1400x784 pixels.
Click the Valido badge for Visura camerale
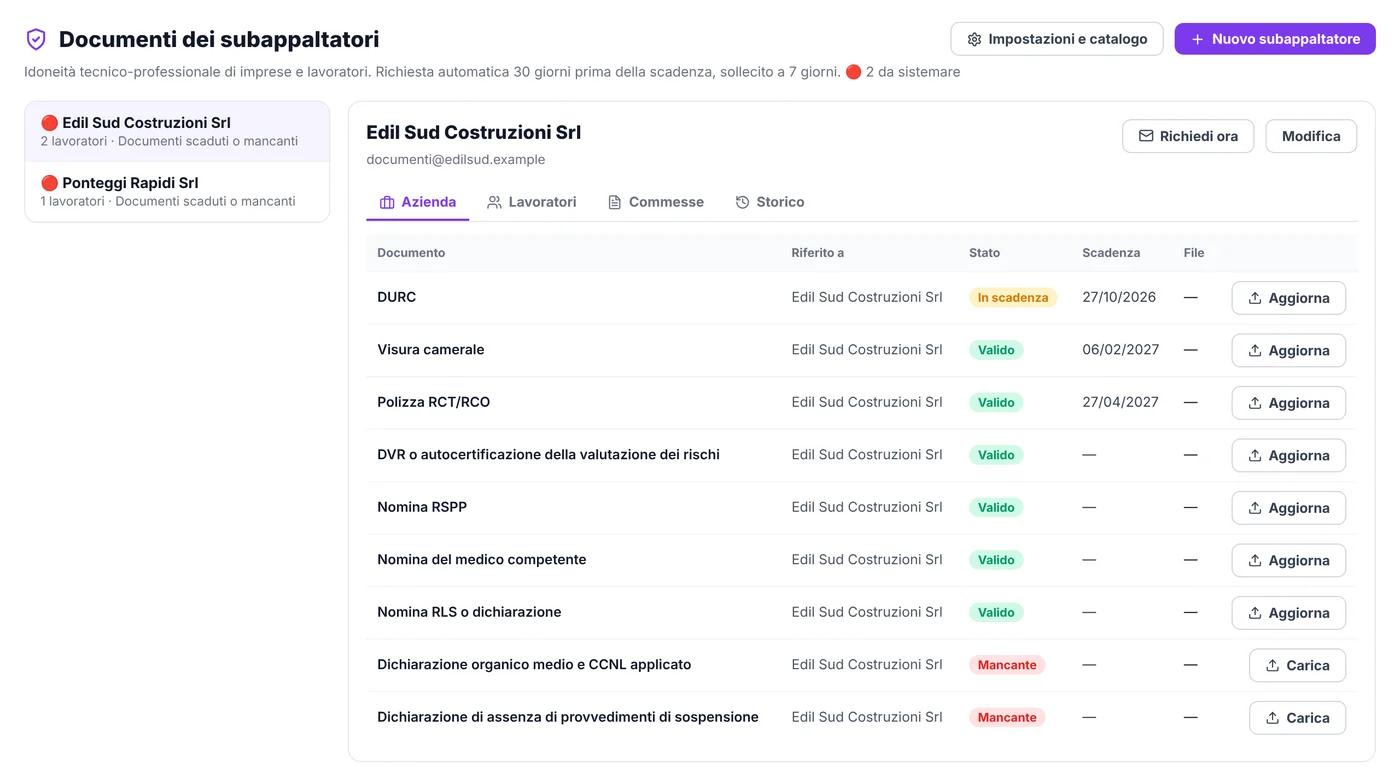pos(996,350)
